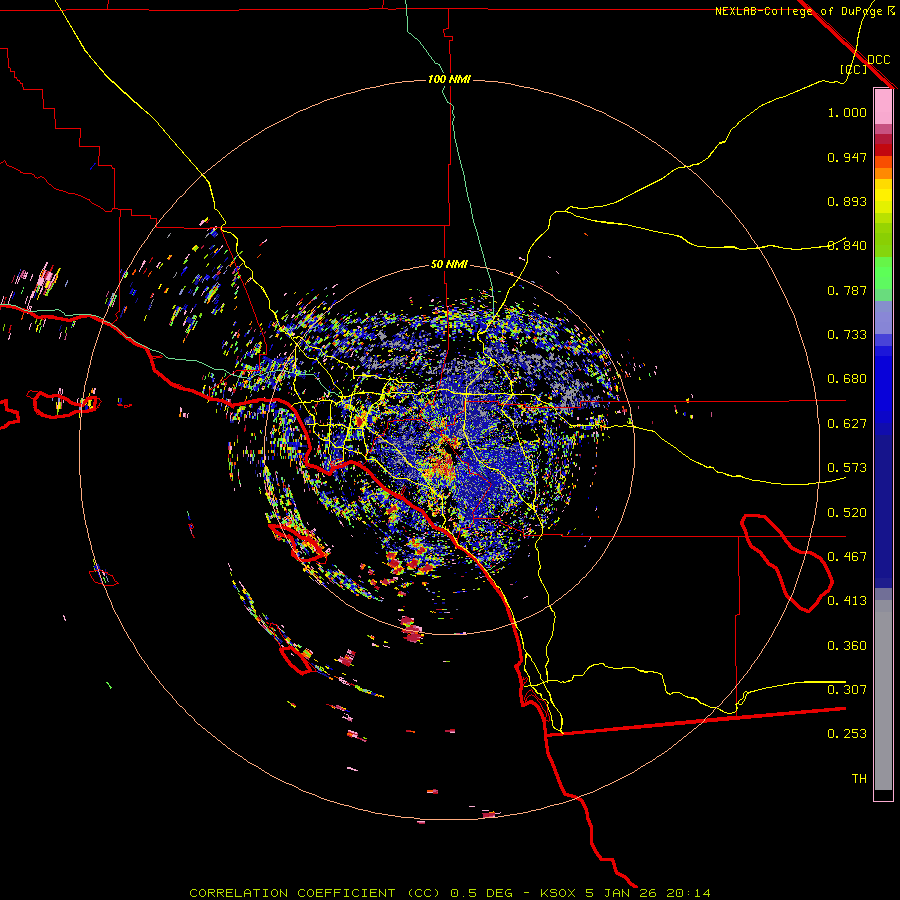Click the TH threshold label on the legend
900x900 pixels.
[859, 779]
